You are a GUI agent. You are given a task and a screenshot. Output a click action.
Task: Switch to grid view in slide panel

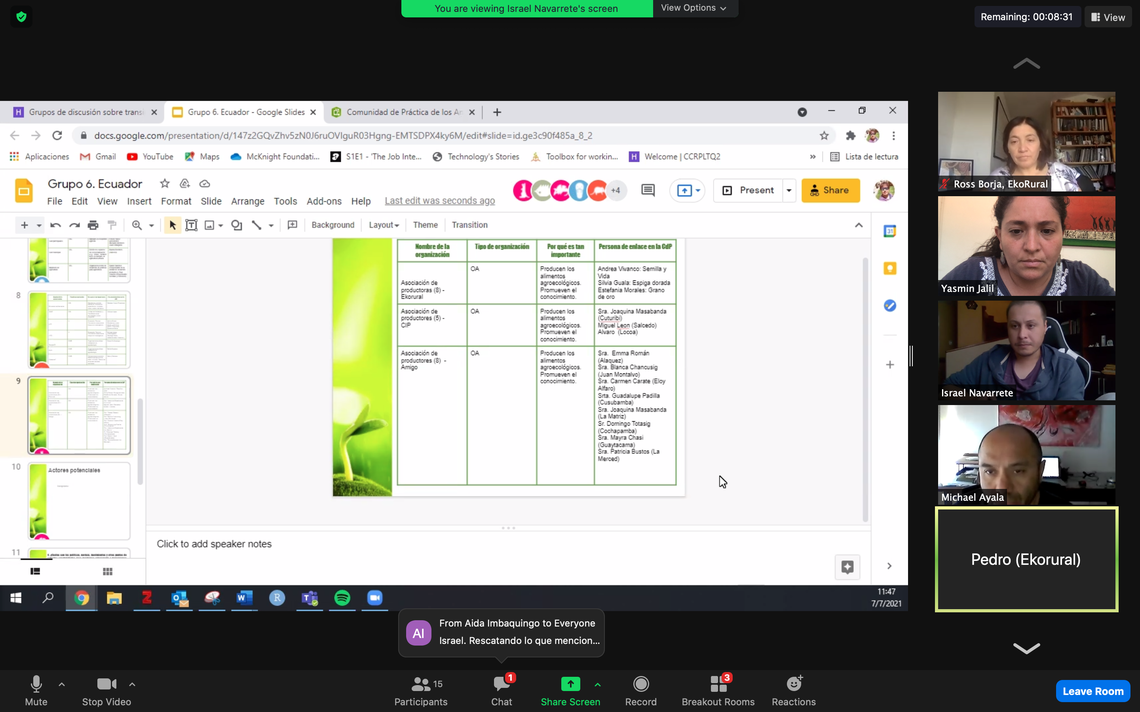click(x=107, y=572)
